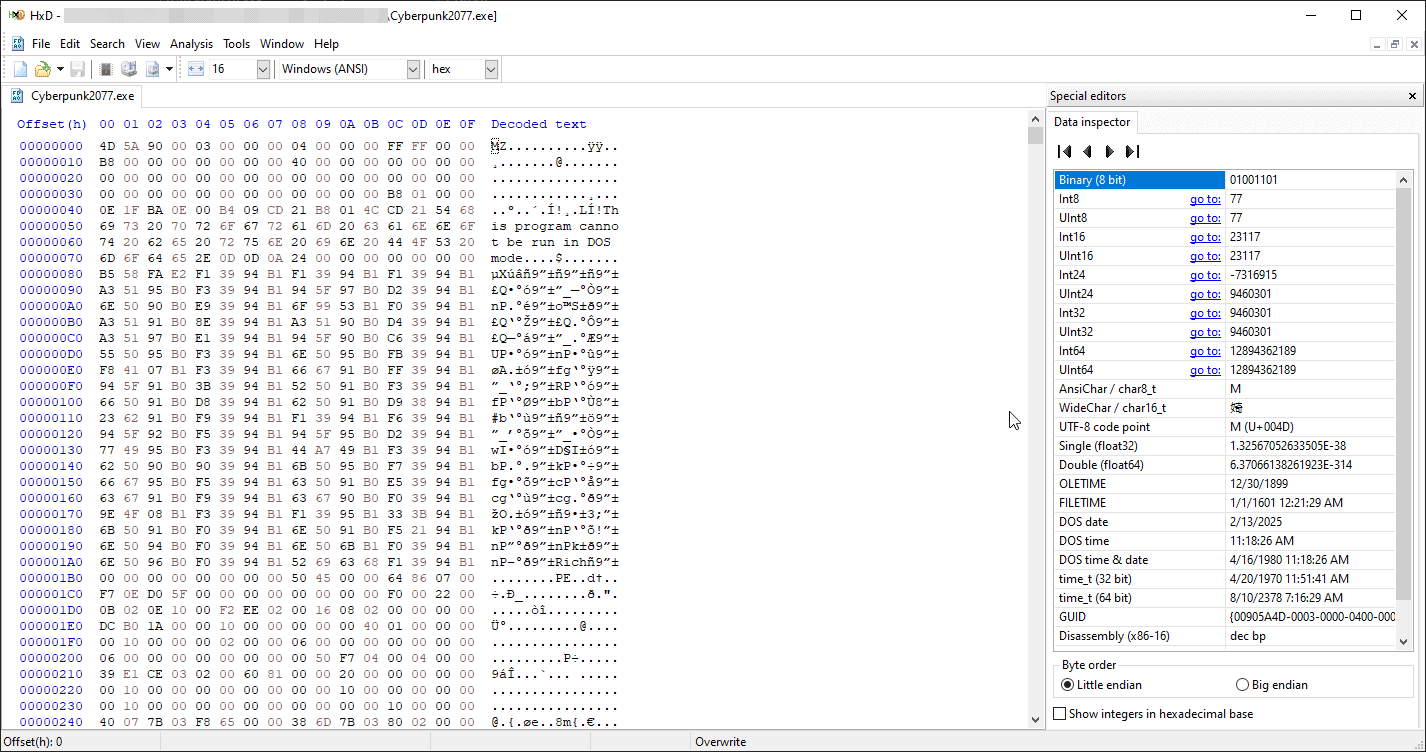Open the Edit menu
The image size is (1426, 752).
[70, 44]
